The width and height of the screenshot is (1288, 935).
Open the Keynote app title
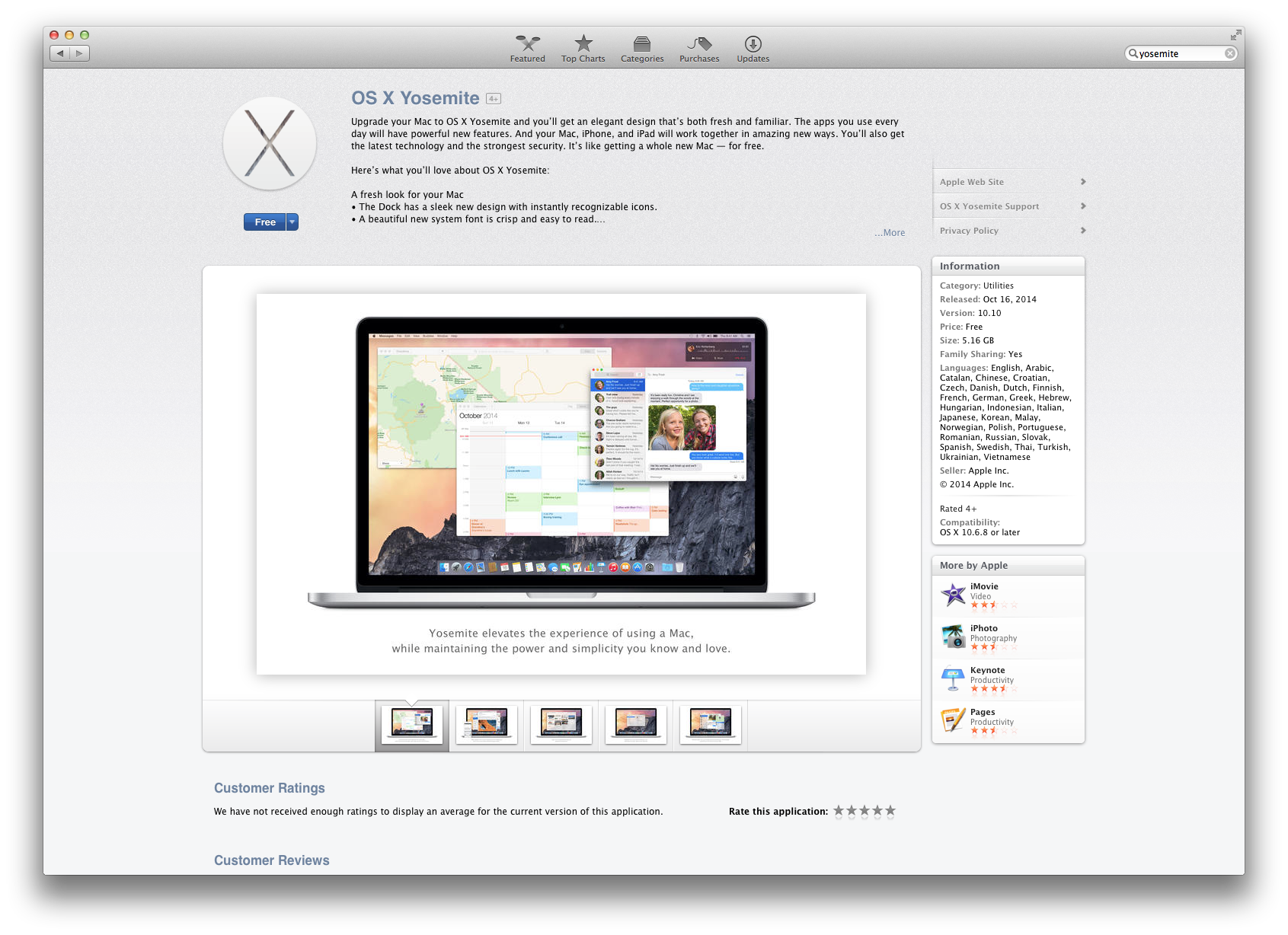[x=988, y=670]
